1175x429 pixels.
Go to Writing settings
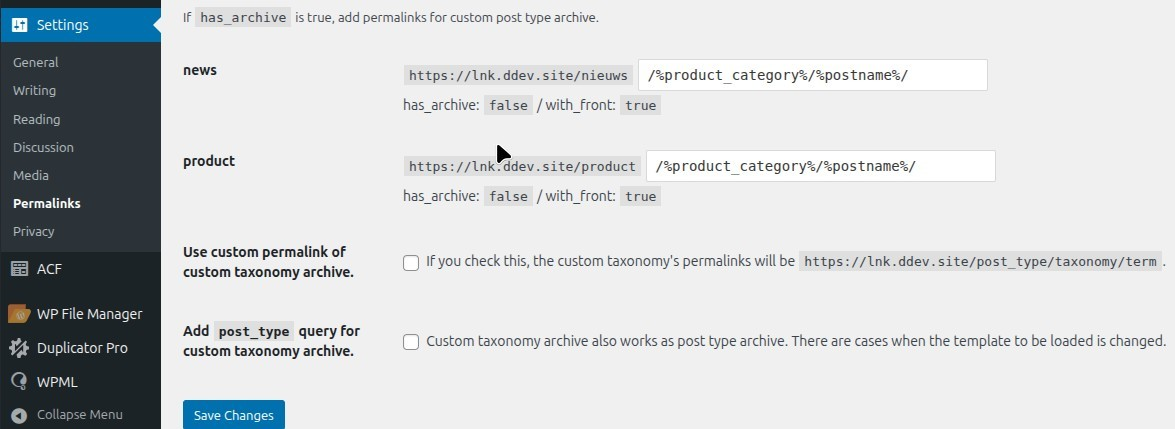coord(35,90)
